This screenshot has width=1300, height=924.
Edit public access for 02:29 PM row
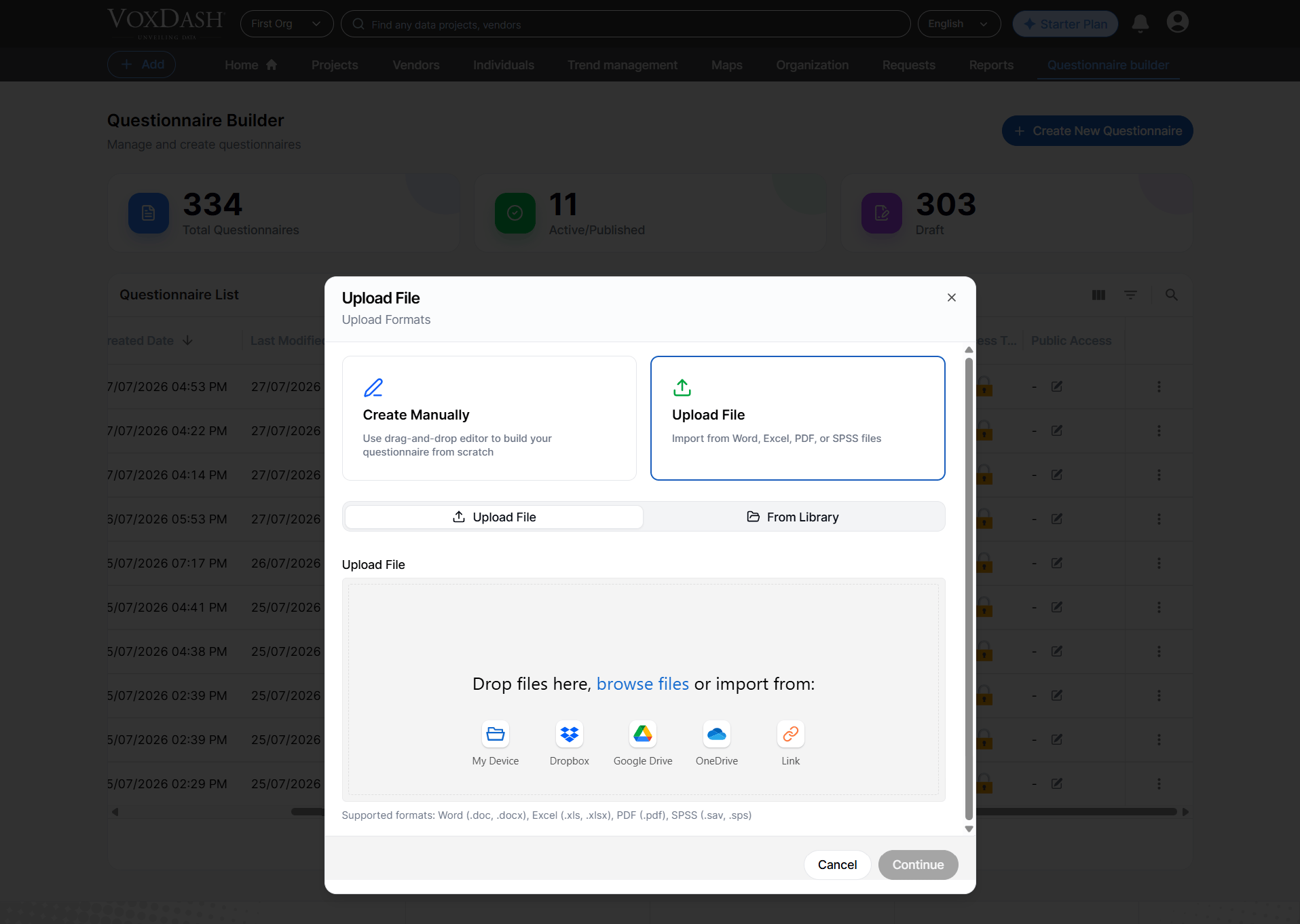point(1056,783)
